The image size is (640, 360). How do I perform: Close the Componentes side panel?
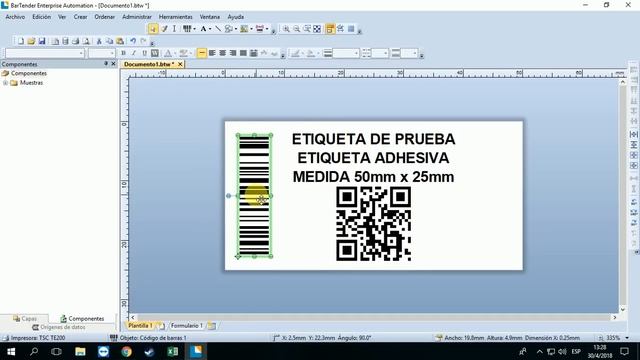pyautogui.click(x=113, y=64)
